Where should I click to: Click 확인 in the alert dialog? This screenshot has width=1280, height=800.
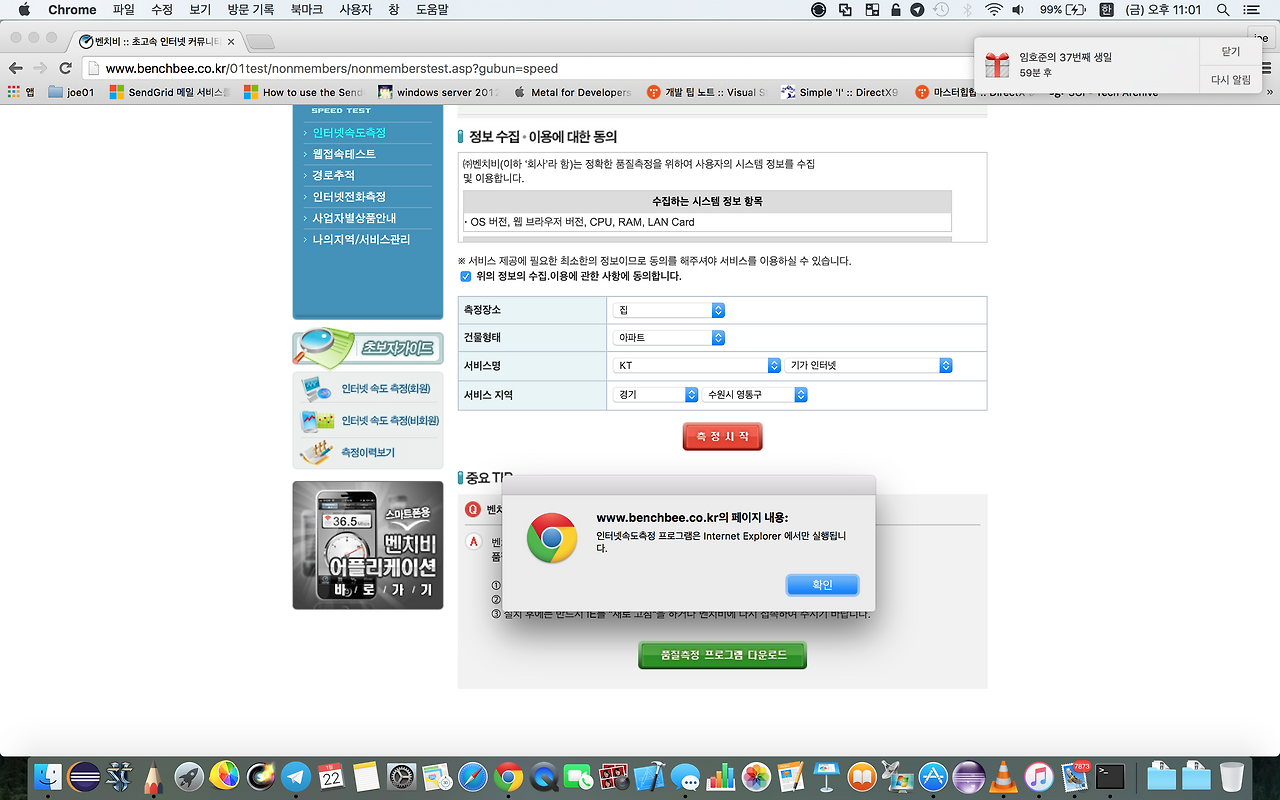(x=822, y=585)
